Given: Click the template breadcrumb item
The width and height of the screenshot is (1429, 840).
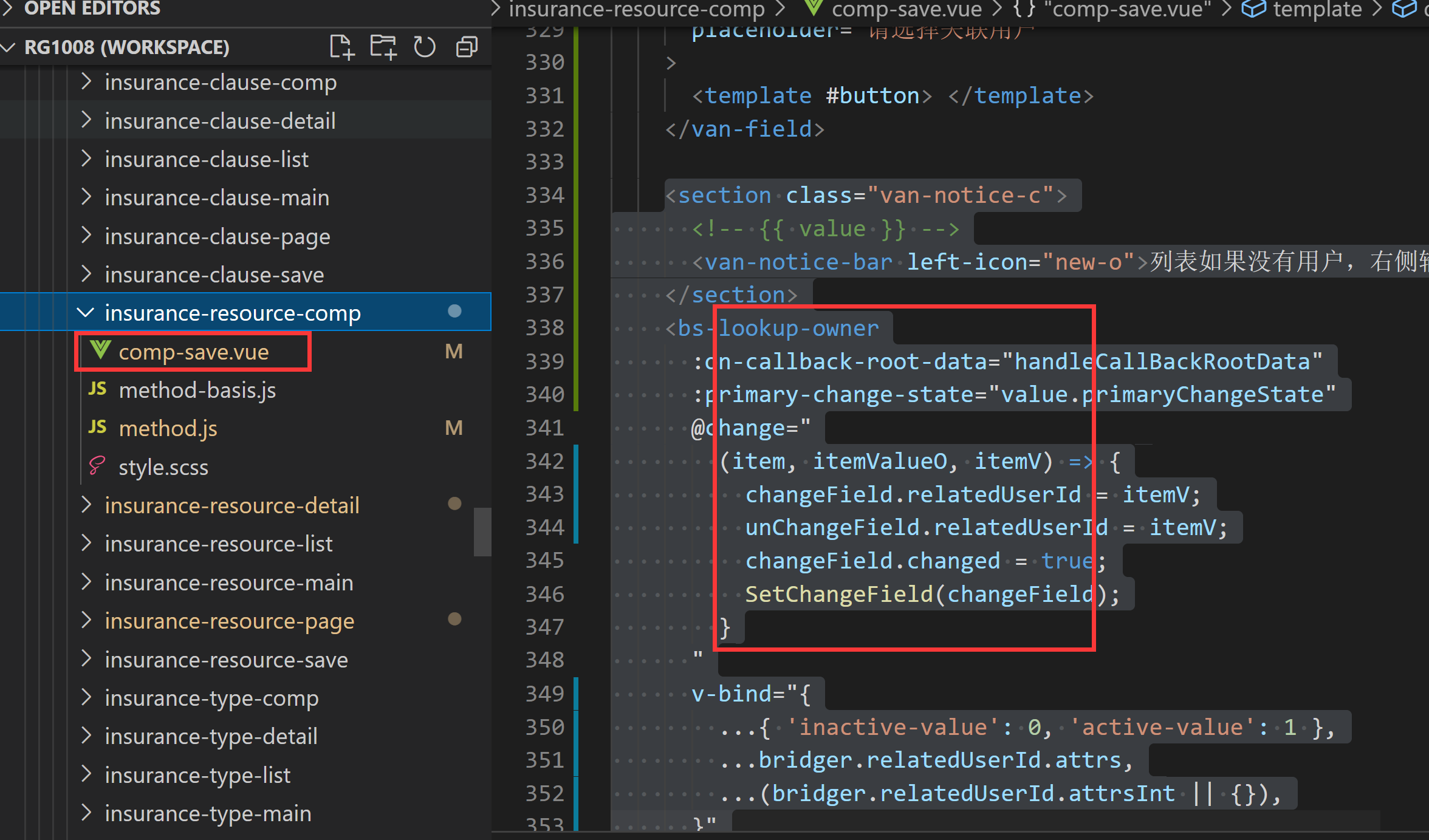Looking at the screenshot, I should [x=1318, y=9].
